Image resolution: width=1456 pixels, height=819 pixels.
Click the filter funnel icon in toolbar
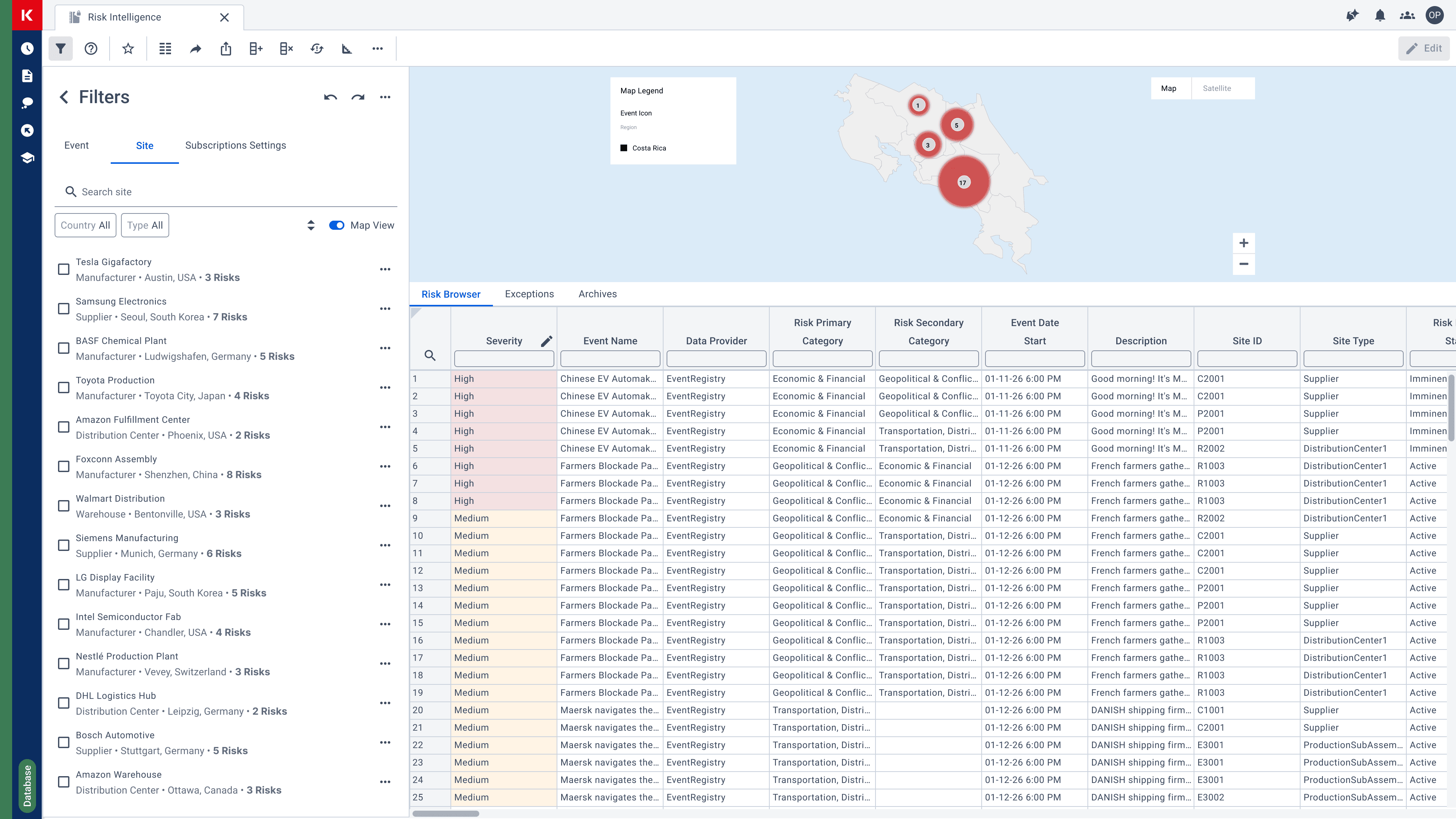(x=61, y=49)
